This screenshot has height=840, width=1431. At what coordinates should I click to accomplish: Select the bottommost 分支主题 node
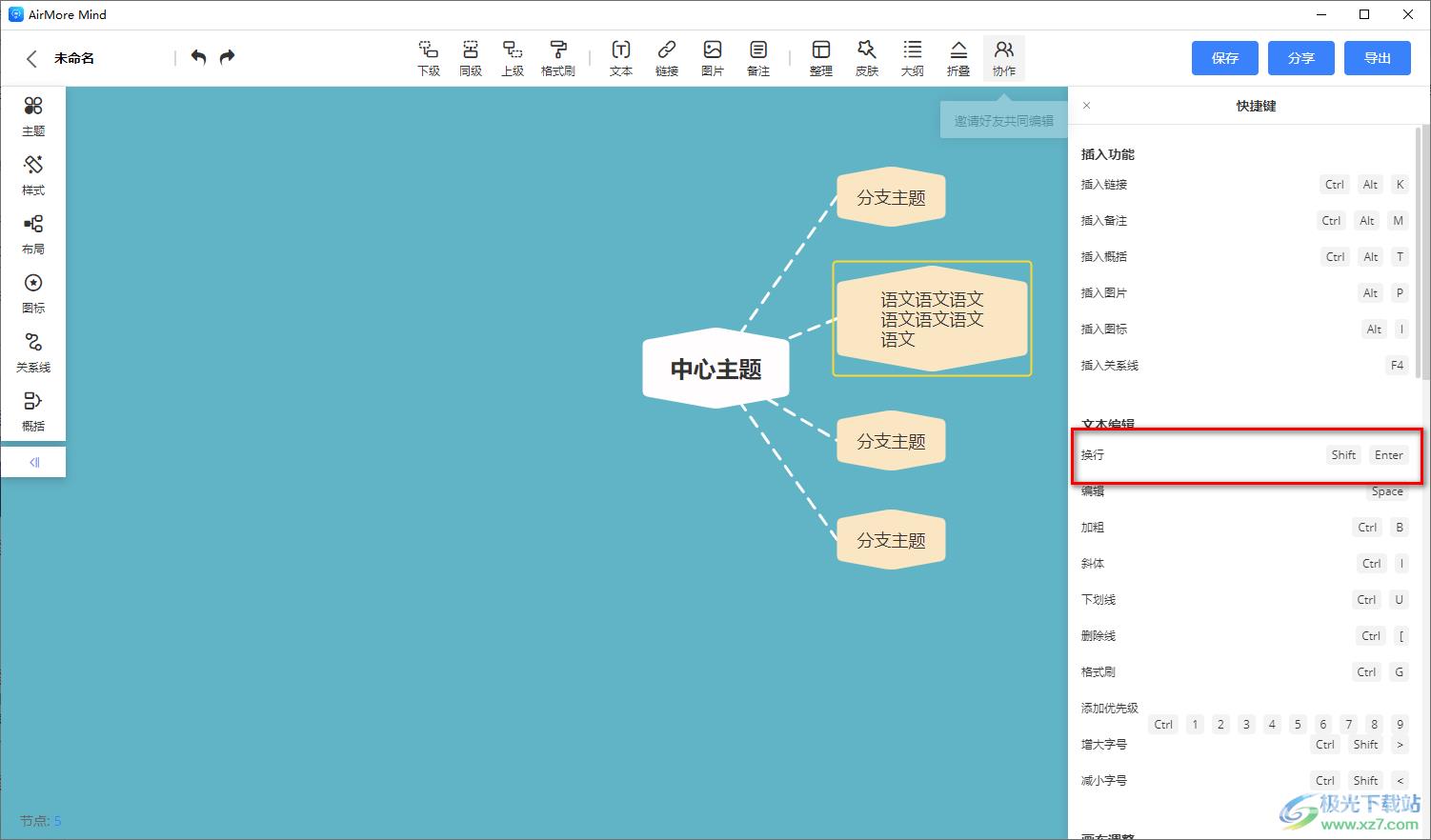pos(891,540)
